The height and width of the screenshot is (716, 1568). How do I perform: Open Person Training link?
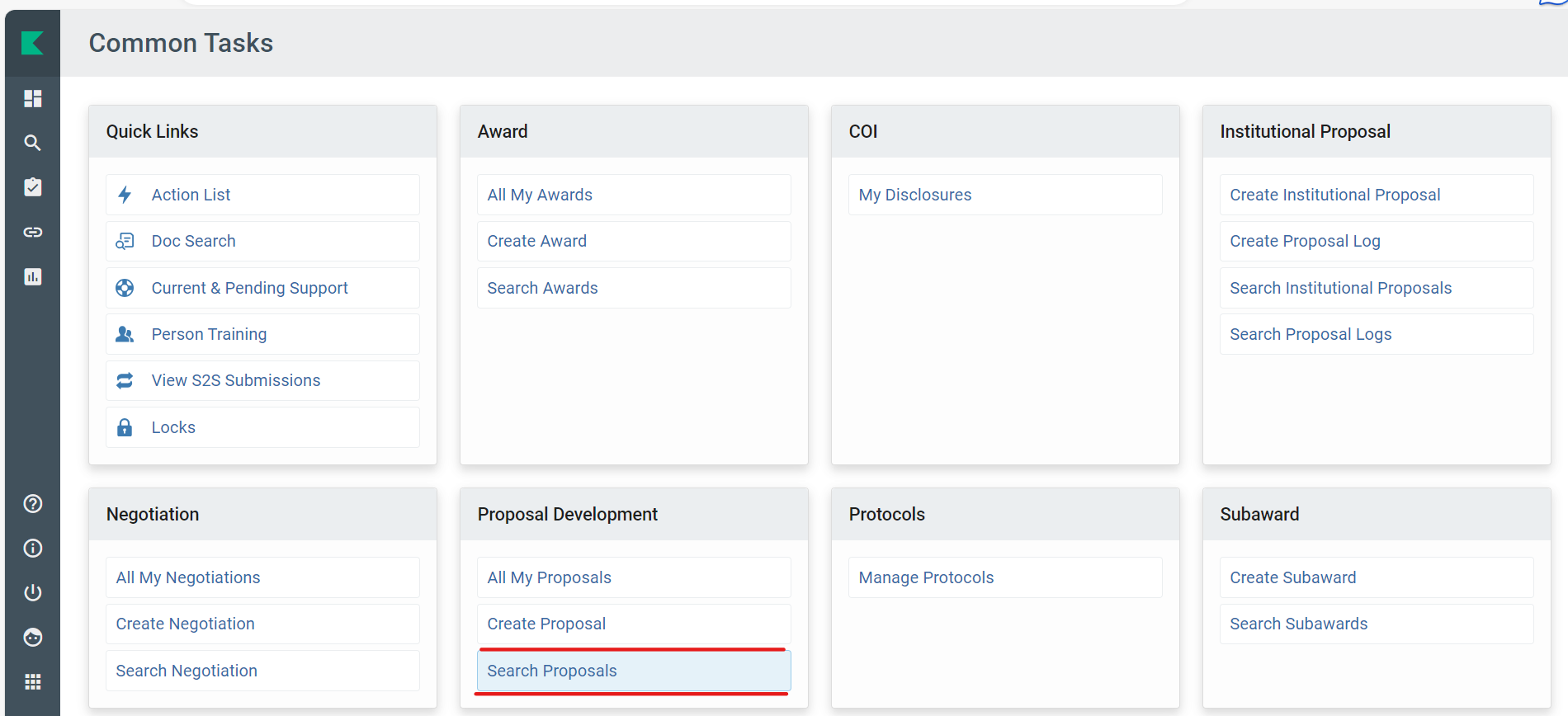tap(262, 334)
